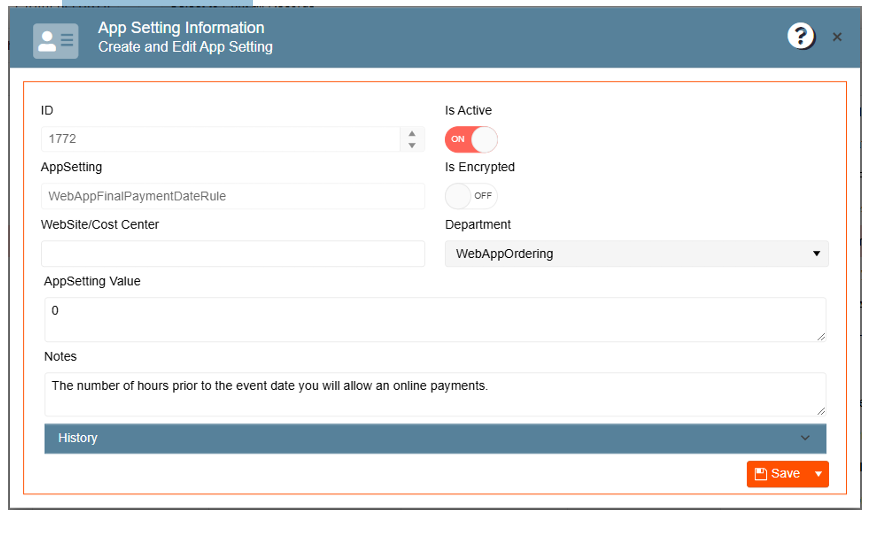Click the WebSite/Cost Center input box
869x545 pixels.
click(232, 254)
